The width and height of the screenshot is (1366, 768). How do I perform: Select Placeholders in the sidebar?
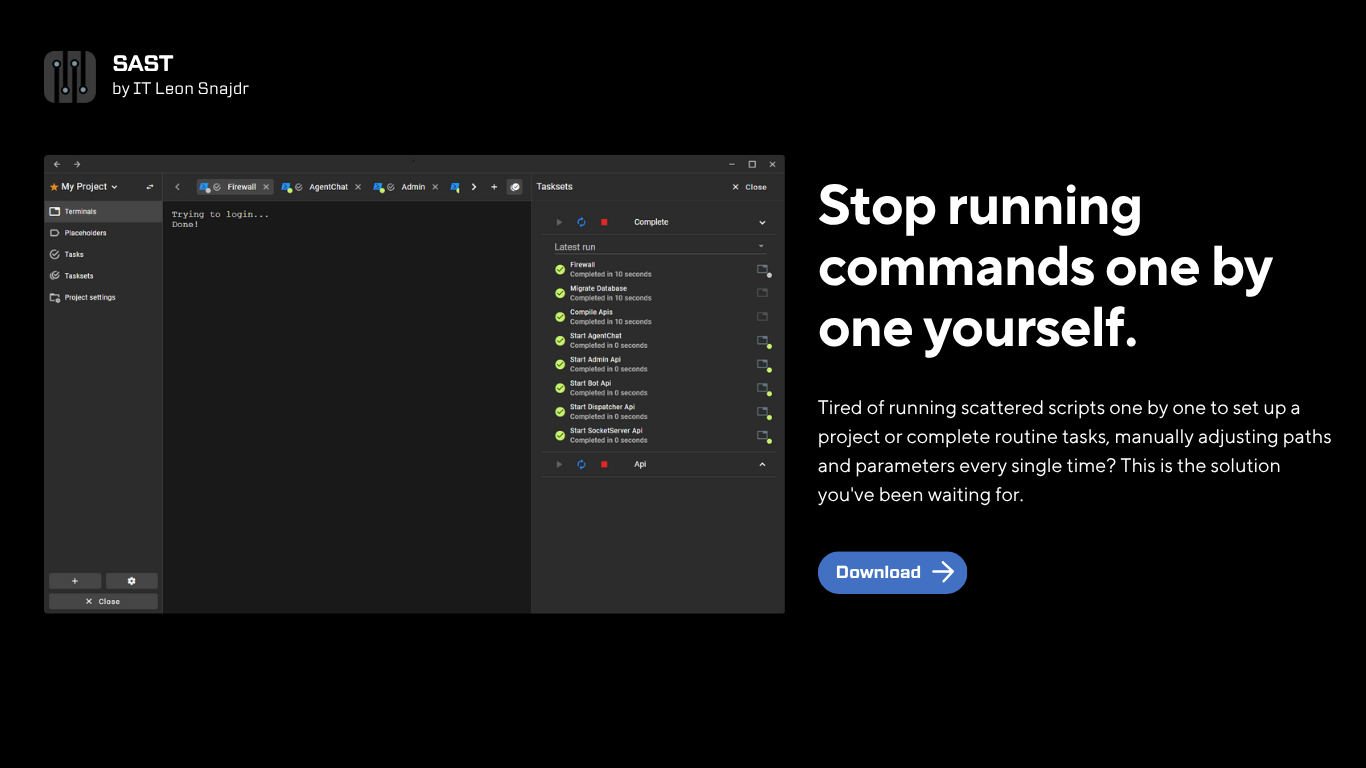(85, 233)
